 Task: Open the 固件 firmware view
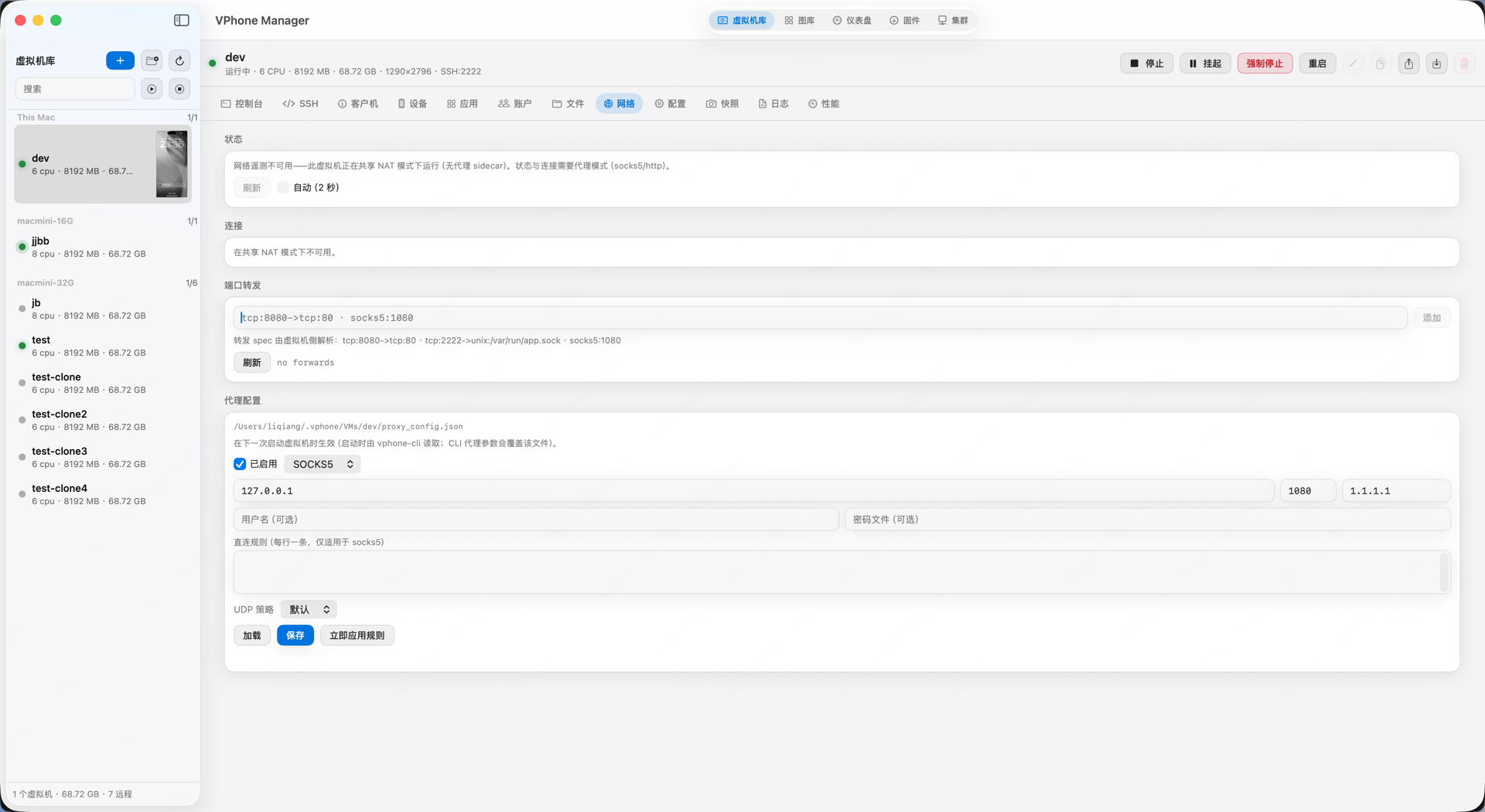pyautogui.click(x=904, y=20)
